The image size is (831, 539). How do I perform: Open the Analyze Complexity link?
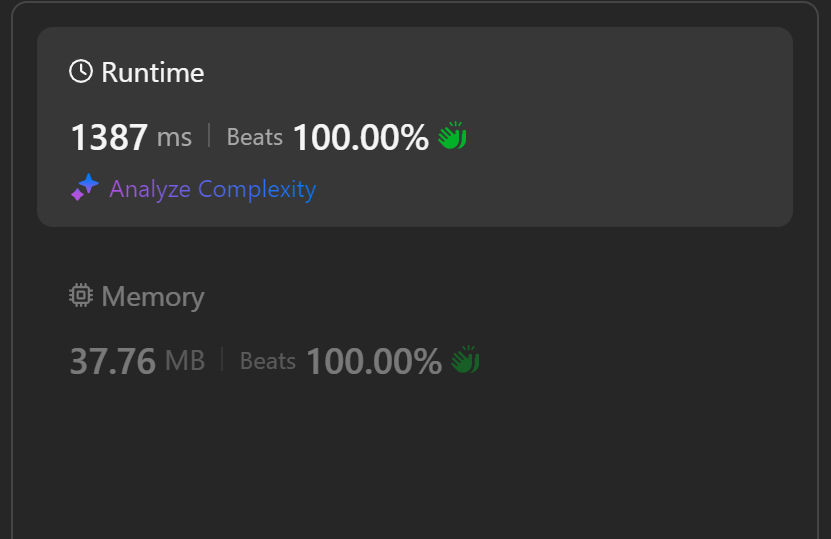(x=212, y=189)
